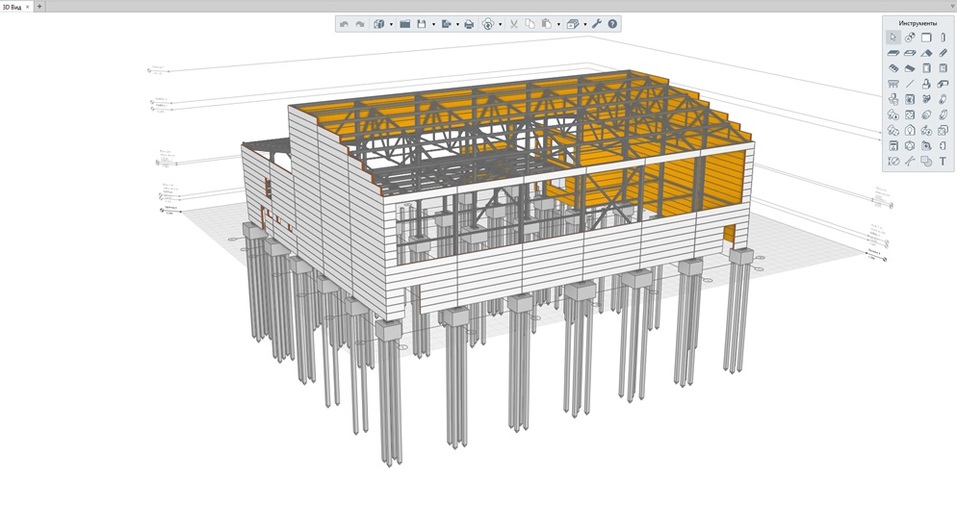
Task: Select the Window tool in Инструменты
Action: click(x=943, y=68)
